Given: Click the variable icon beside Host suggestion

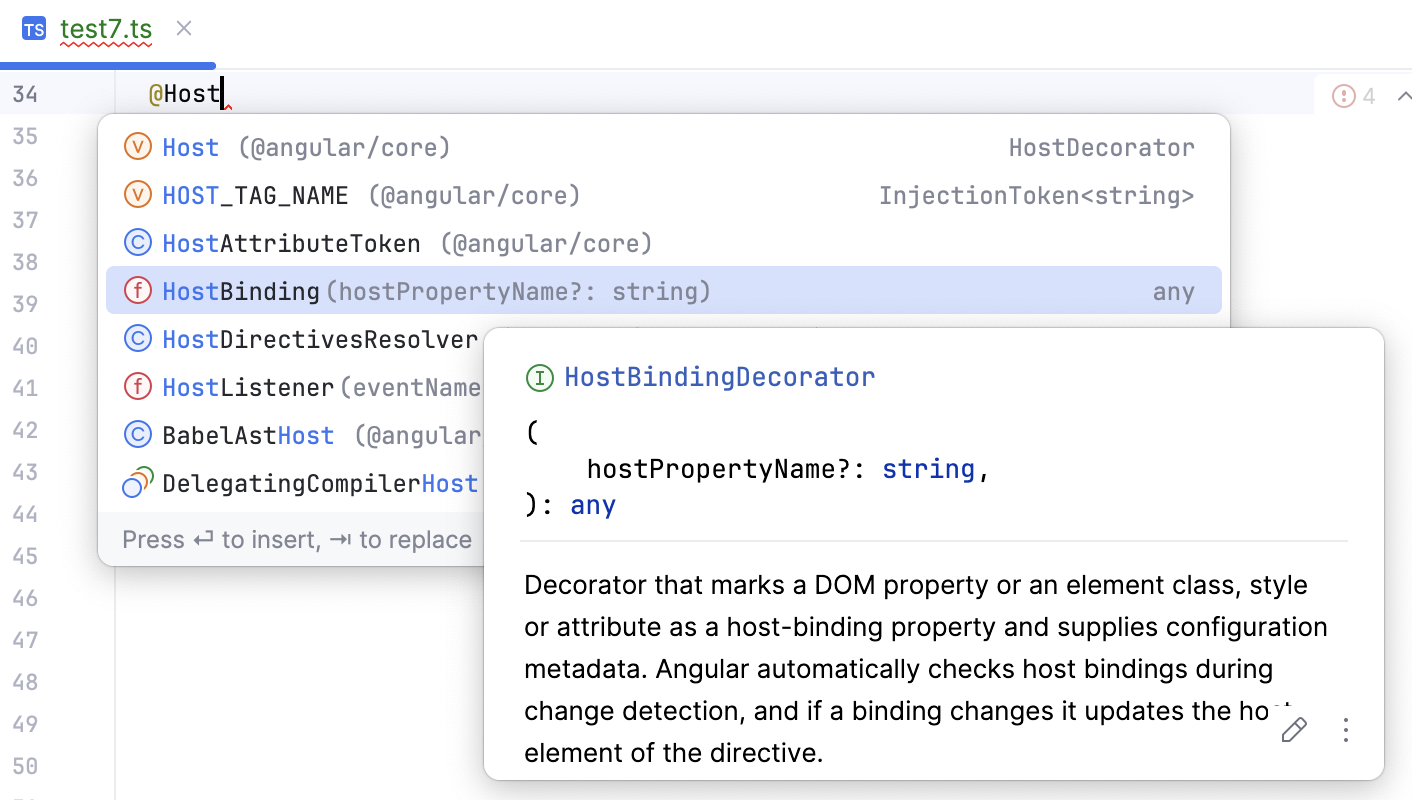Looking at the screenshot, I should coord(137,146).
